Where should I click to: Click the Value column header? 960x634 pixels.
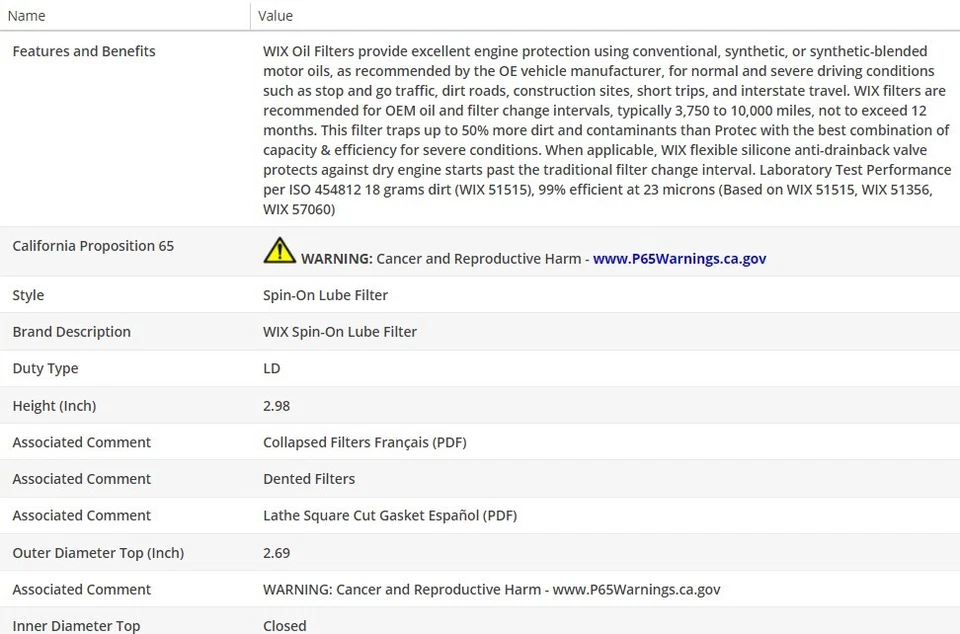[275, 15]
